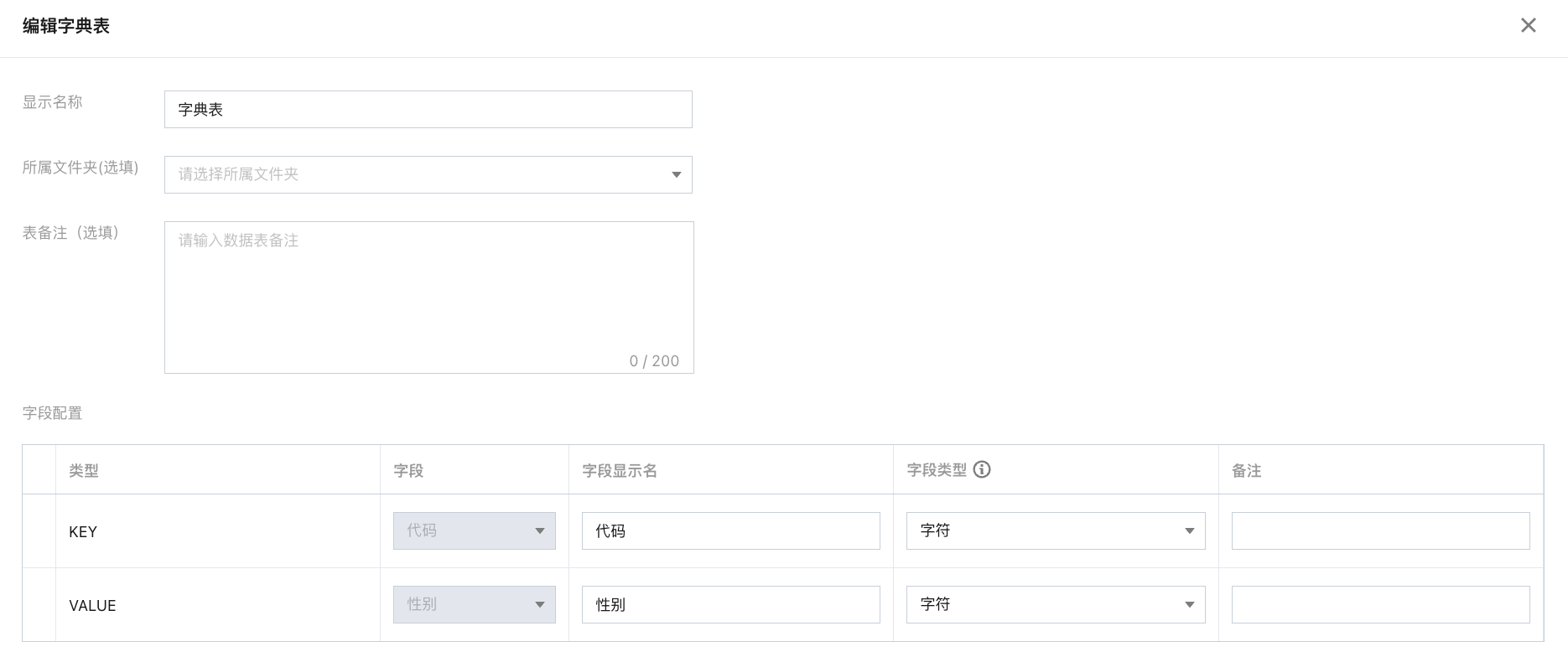Edit KEY row display name 代码

pyautogui.click(x=730, y=531)
